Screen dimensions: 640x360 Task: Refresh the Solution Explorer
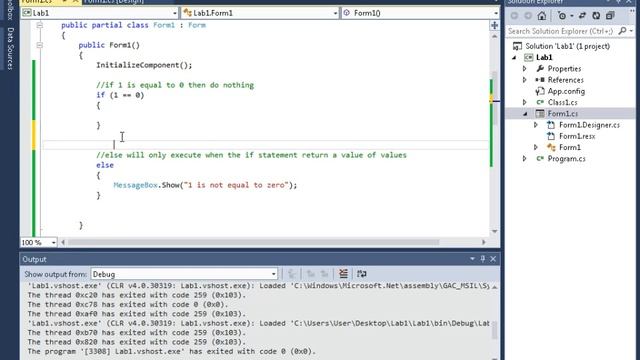pyautogui.click(x=596, y=16)
